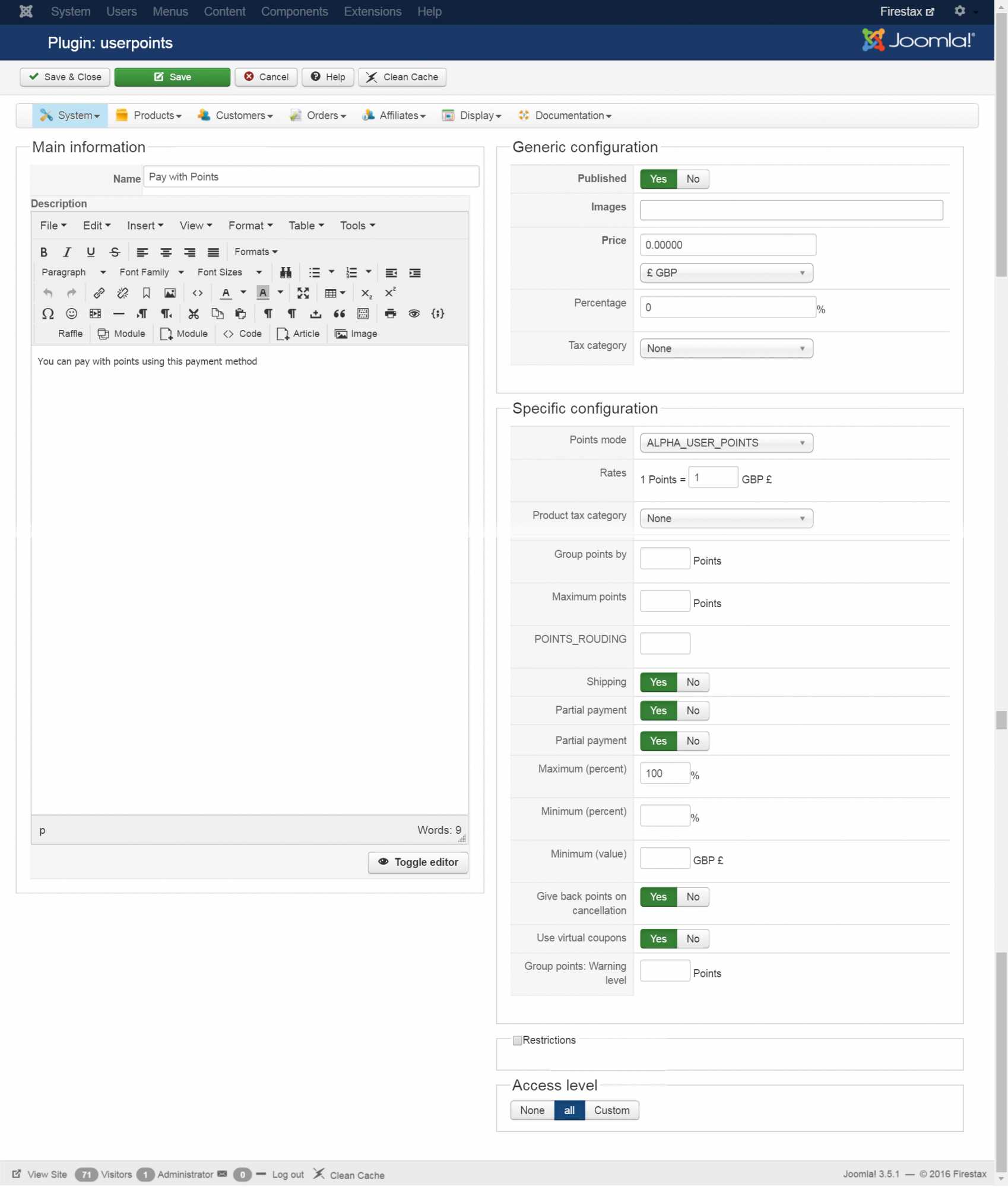
Task: Open the Font Family dropdown
Action: [151, 273]
